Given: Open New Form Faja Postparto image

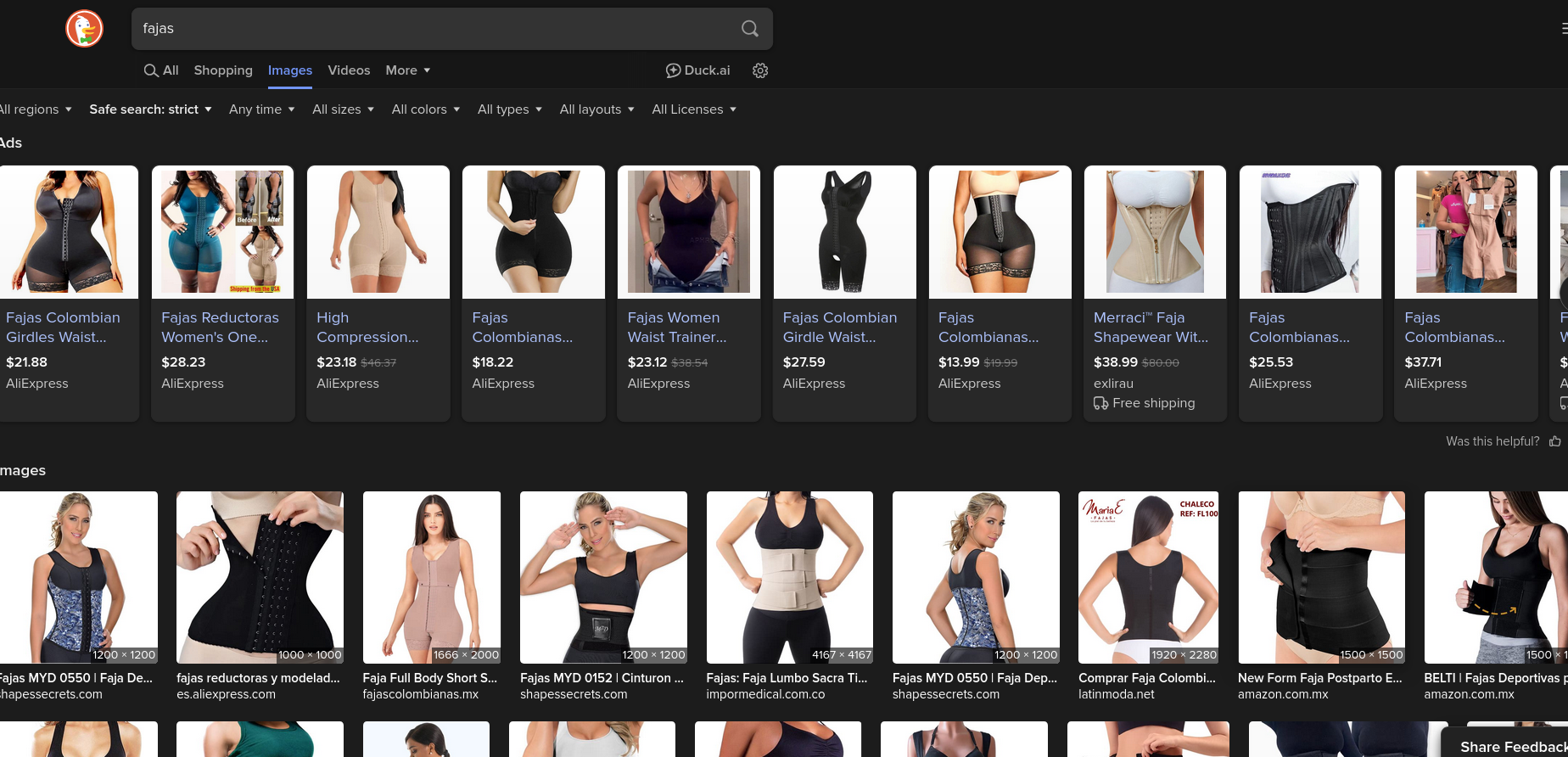Looking at the screenshot, I should (x=1322, y=577).
